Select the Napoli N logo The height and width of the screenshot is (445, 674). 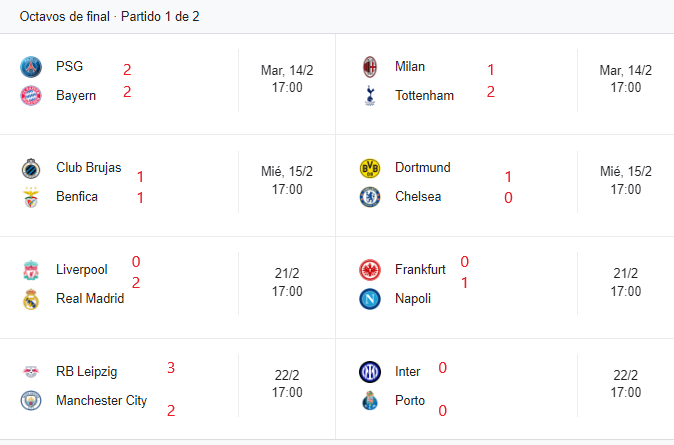(x=370, y=299)
